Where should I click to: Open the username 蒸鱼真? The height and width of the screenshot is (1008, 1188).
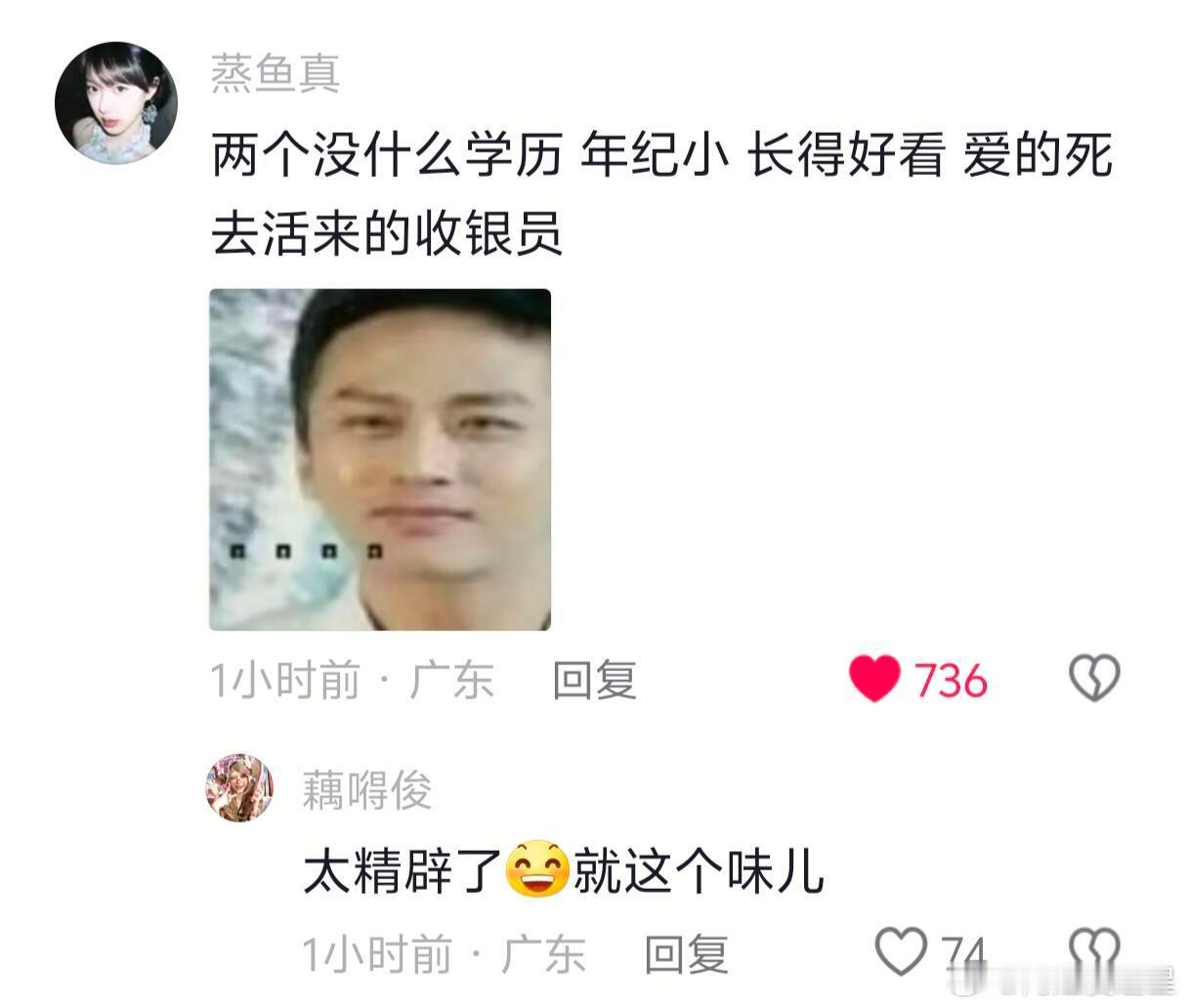point(275,73)
